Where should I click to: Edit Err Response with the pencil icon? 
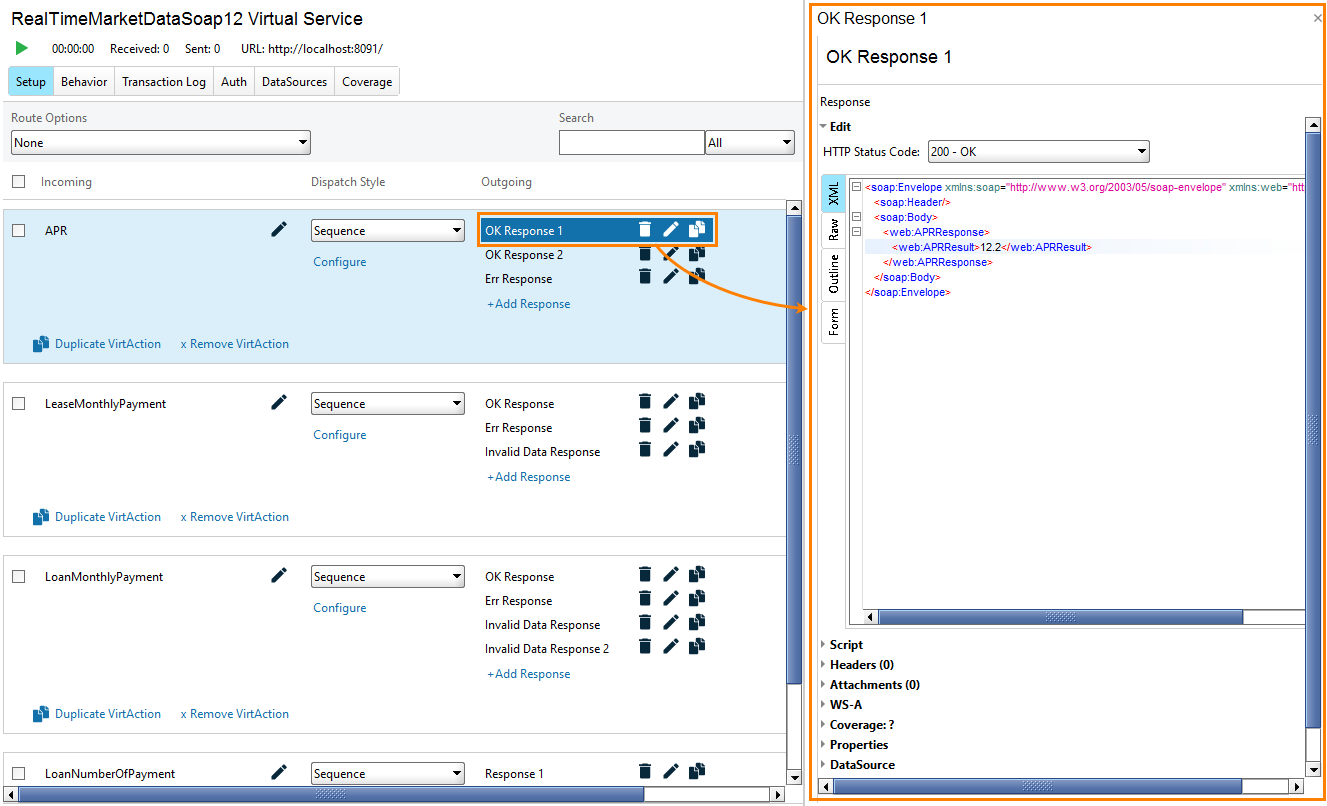tap(670, 278)
